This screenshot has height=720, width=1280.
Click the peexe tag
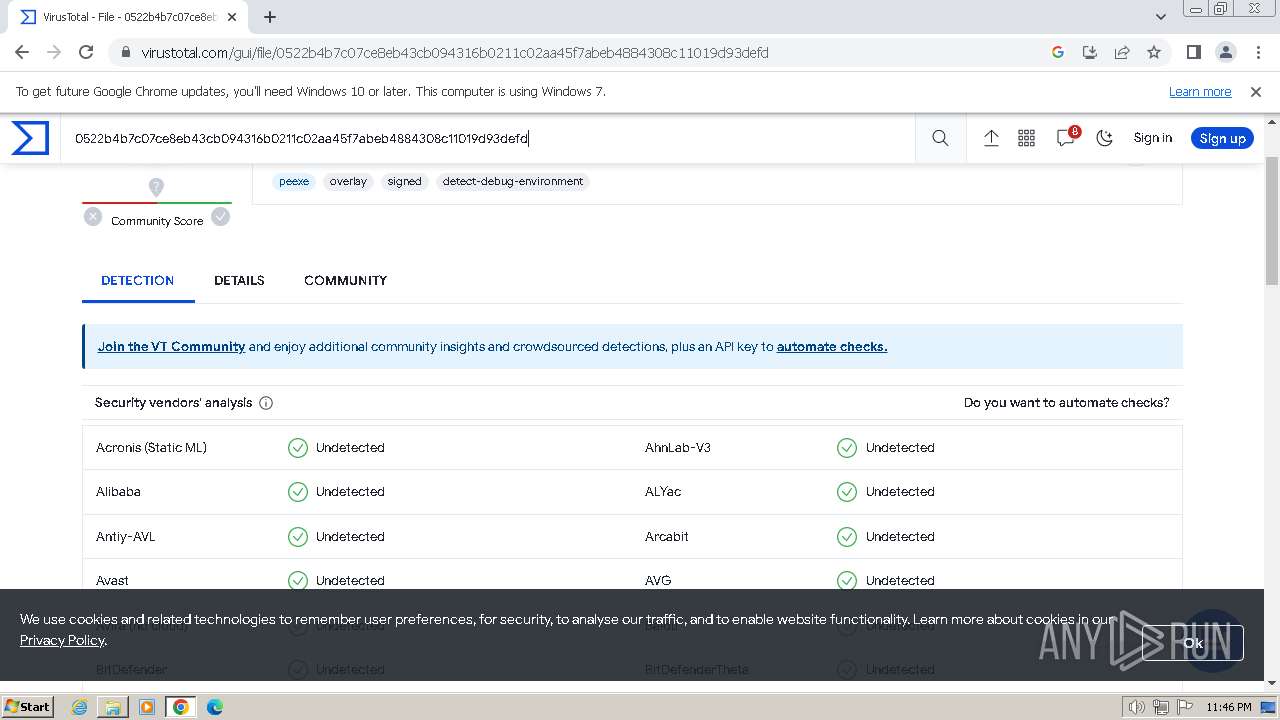294,181
